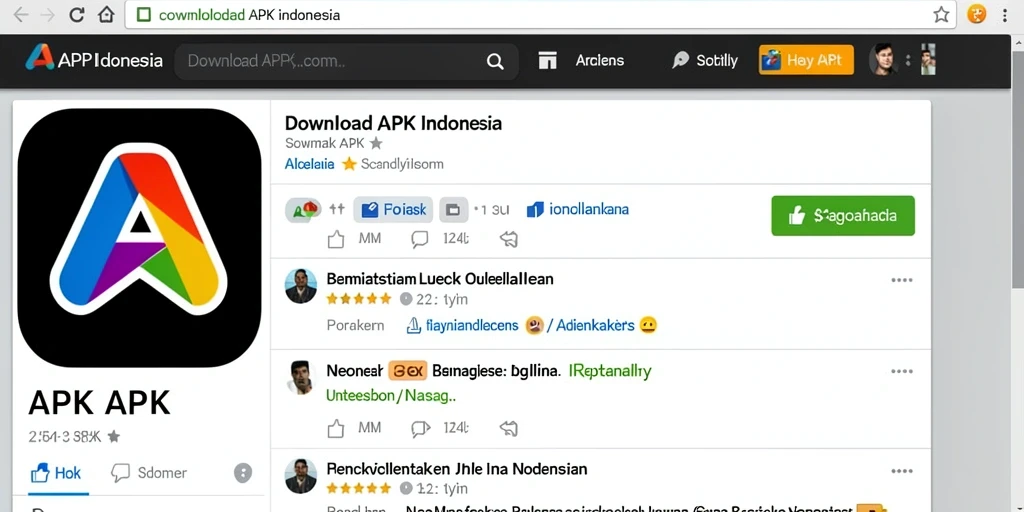Click the Download APK search field
Image resolution: width=1024 pixels, height=512 pixels.
point(346,61)
